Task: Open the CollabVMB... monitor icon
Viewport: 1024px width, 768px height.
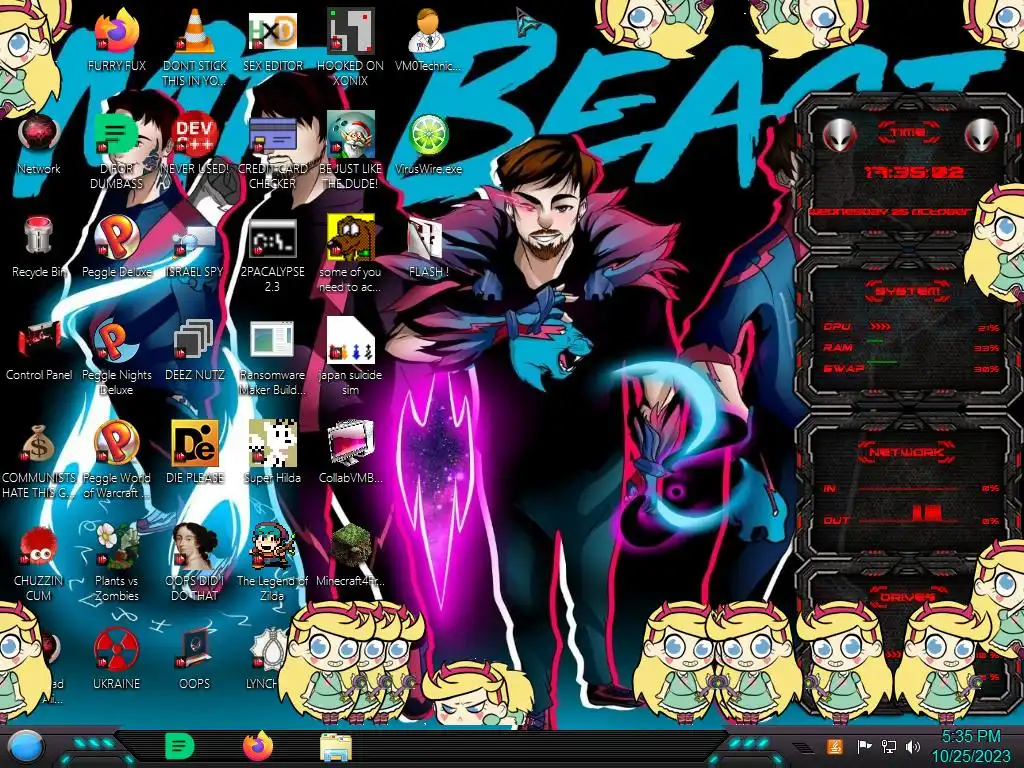Action: tap(350, 443)
